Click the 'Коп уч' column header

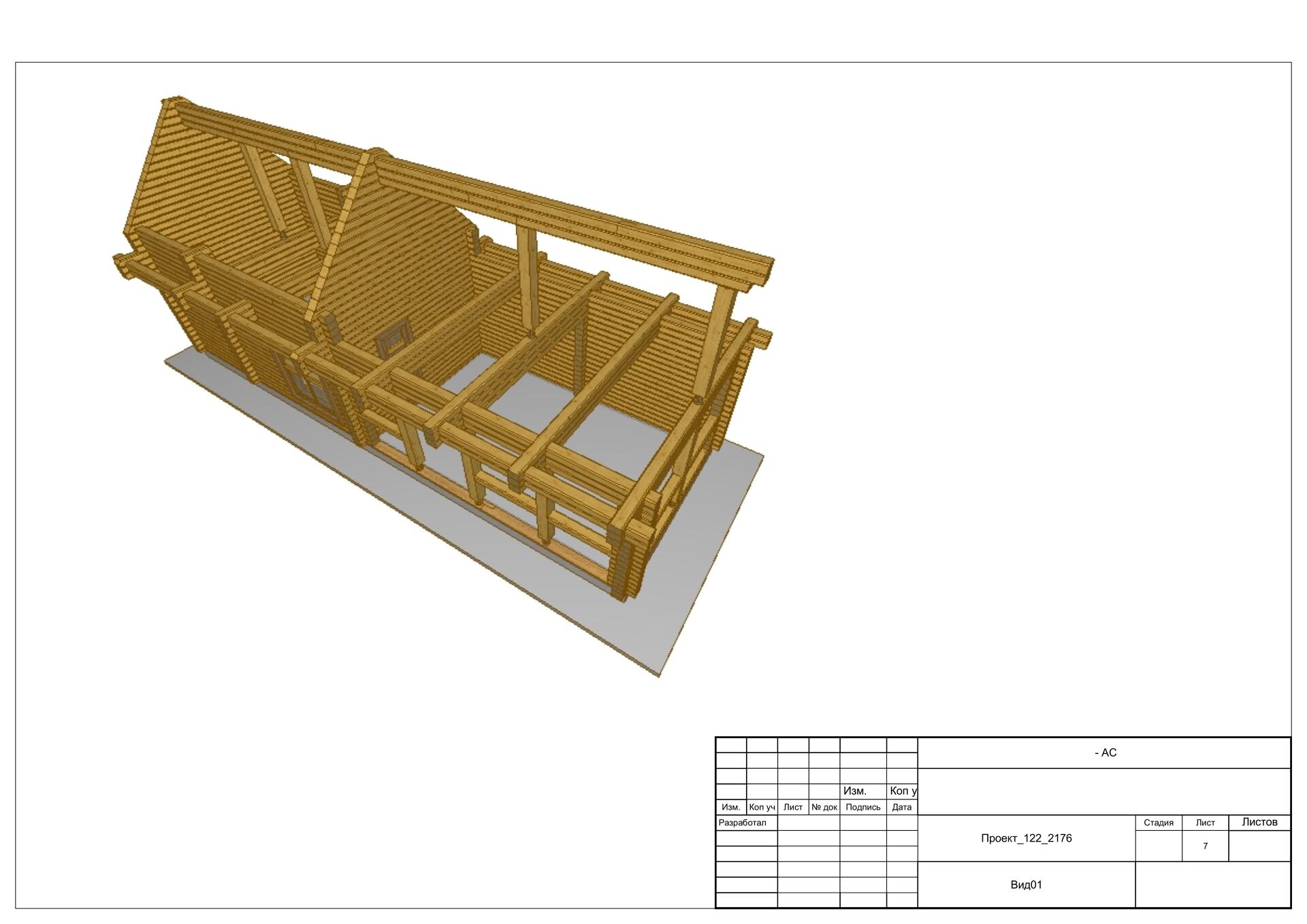(762, 807)
